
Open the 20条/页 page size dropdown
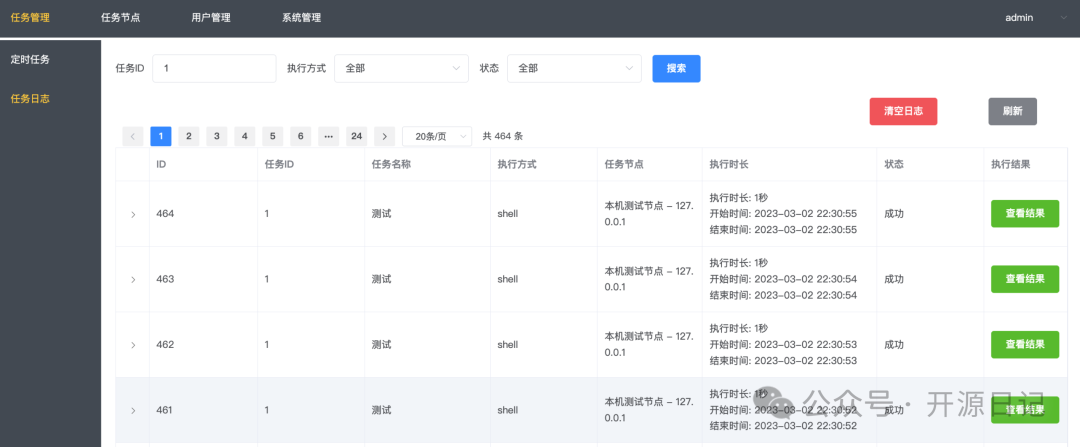pyautogui.click(x=437, y=136)
